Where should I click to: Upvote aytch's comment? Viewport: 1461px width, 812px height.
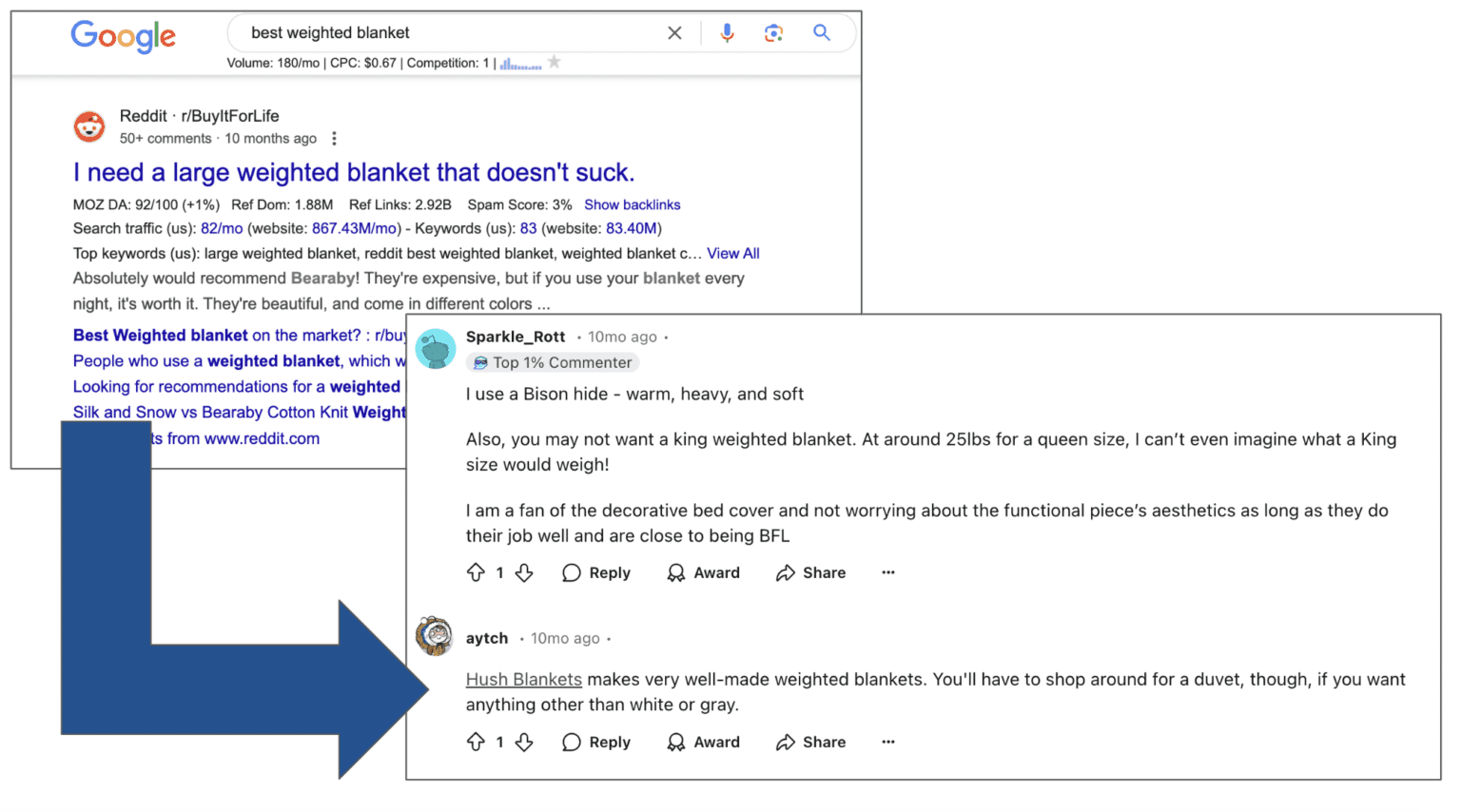pos(477,742)
